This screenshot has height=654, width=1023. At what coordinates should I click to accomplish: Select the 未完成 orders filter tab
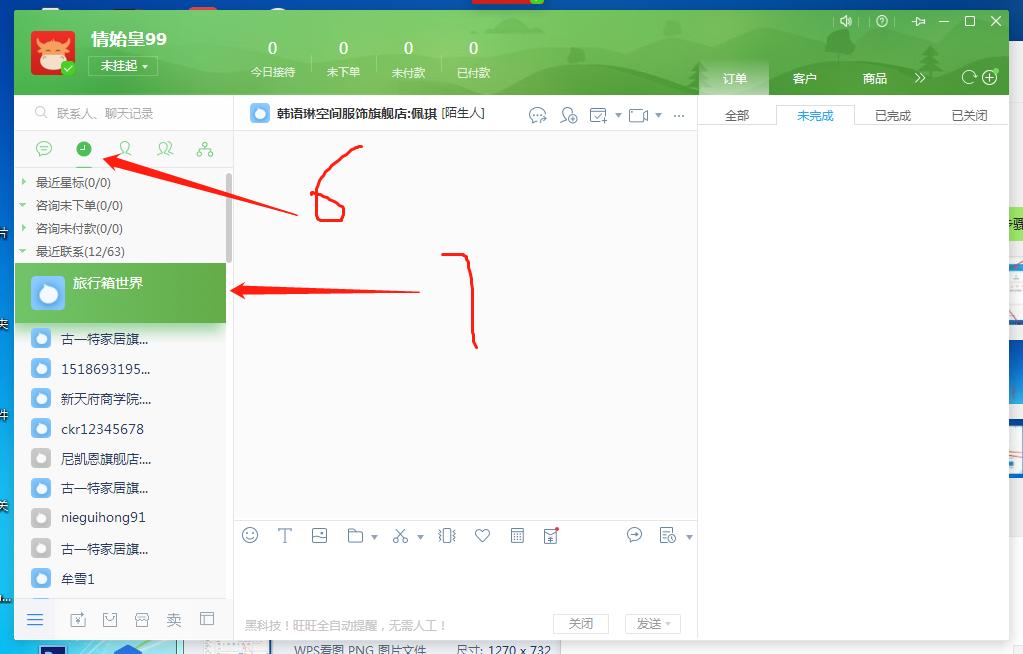815,116
